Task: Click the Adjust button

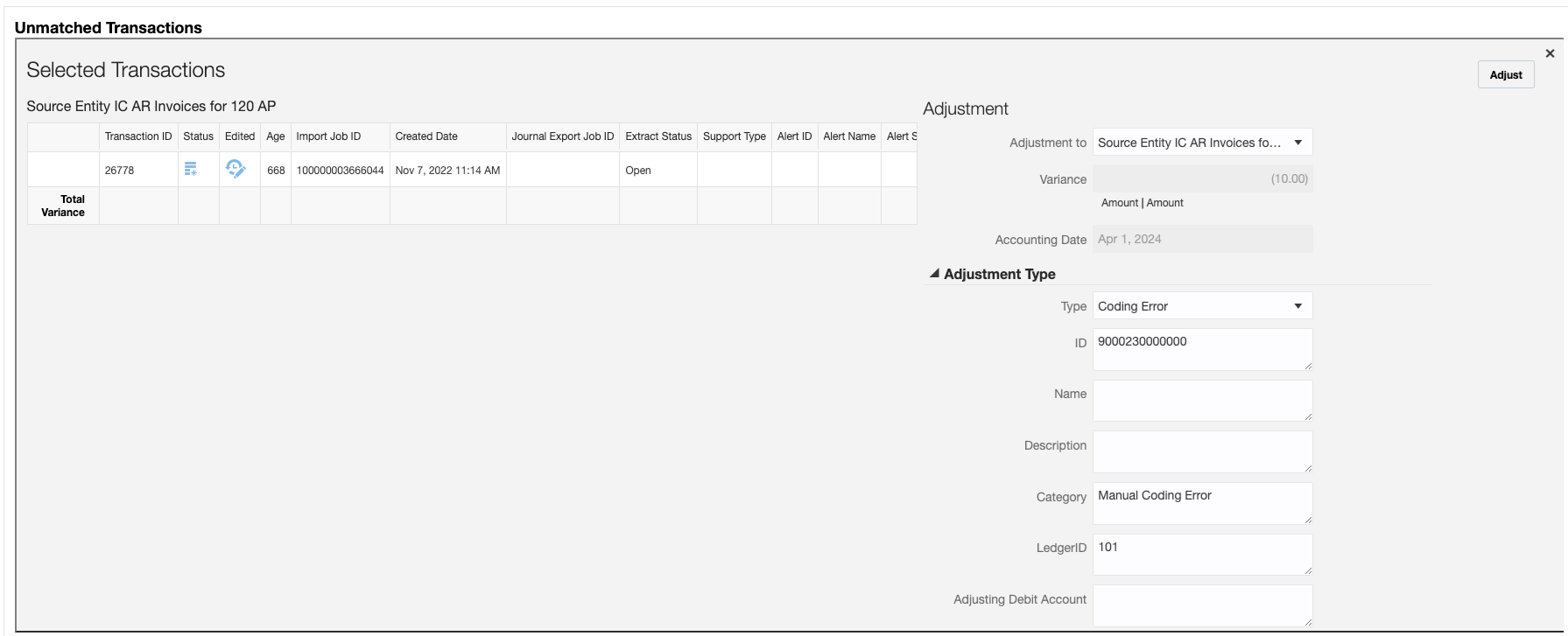Action: (1506, 75)
